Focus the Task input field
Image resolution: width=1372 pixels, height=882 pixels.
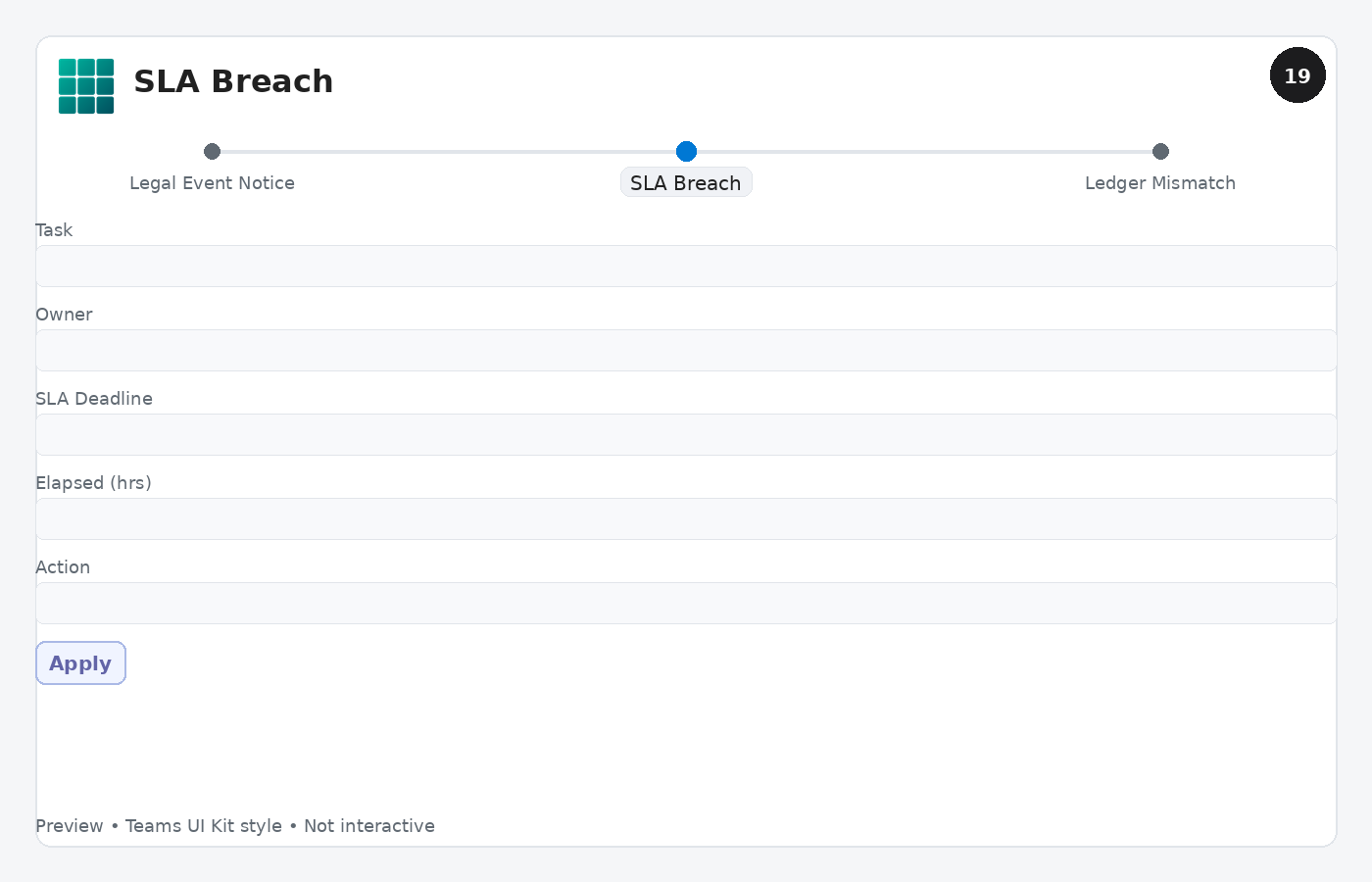tap(686, 266)
